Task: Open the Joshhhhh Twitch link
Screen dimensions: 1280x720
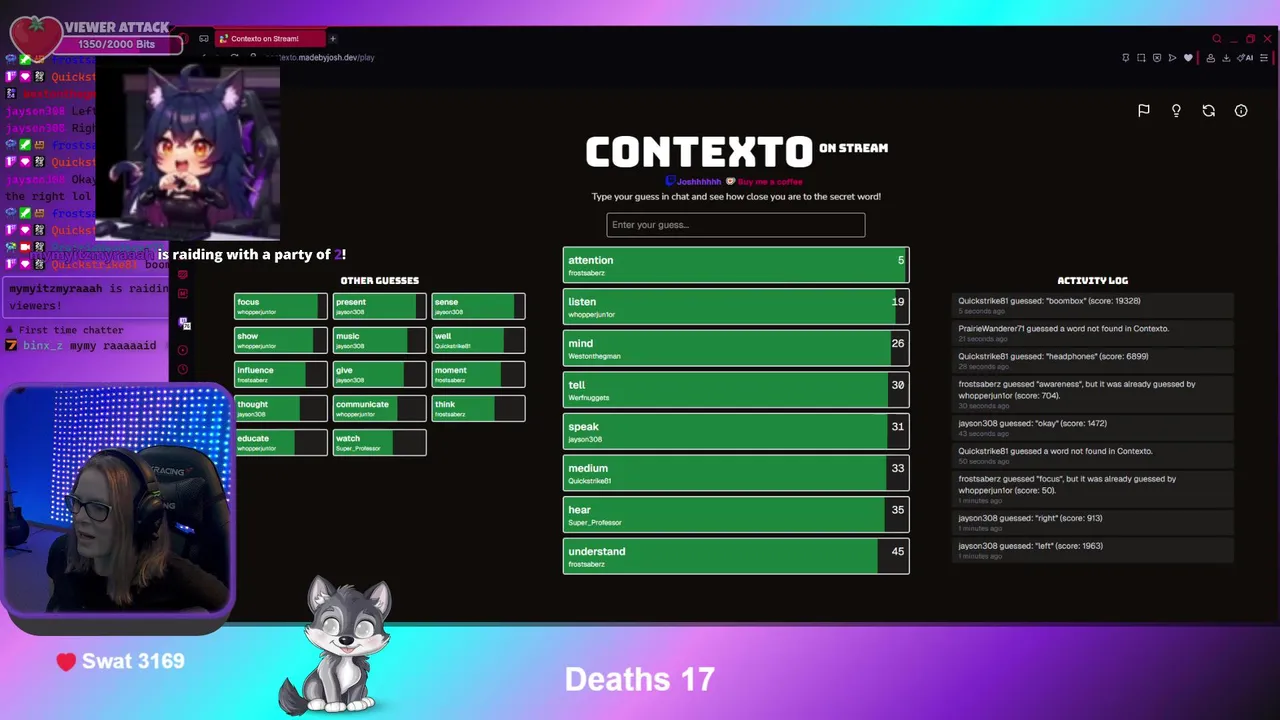Action: [x=694, y=182]
